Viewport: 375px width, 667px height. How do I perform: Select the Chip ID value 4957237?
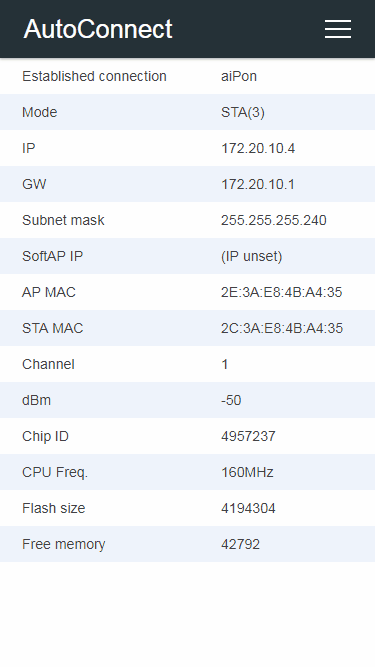pos(248,436)
